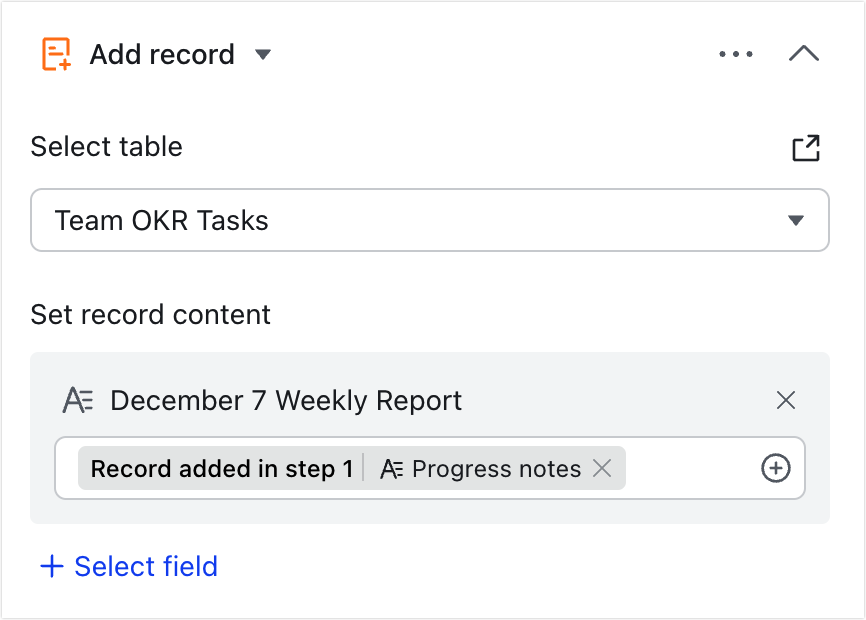The width and height of the screenshot is (866, 620).
Task: Insert a variable using the circled plus icon
Action: (x=775, y=468)
